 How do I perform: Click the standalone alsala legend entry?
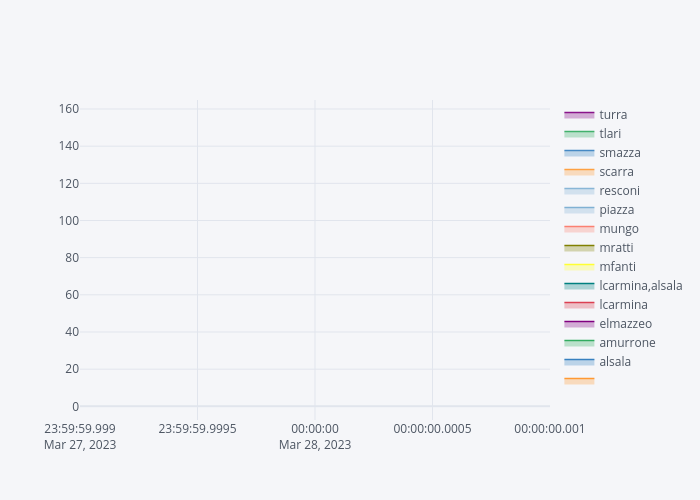(615, 362)
